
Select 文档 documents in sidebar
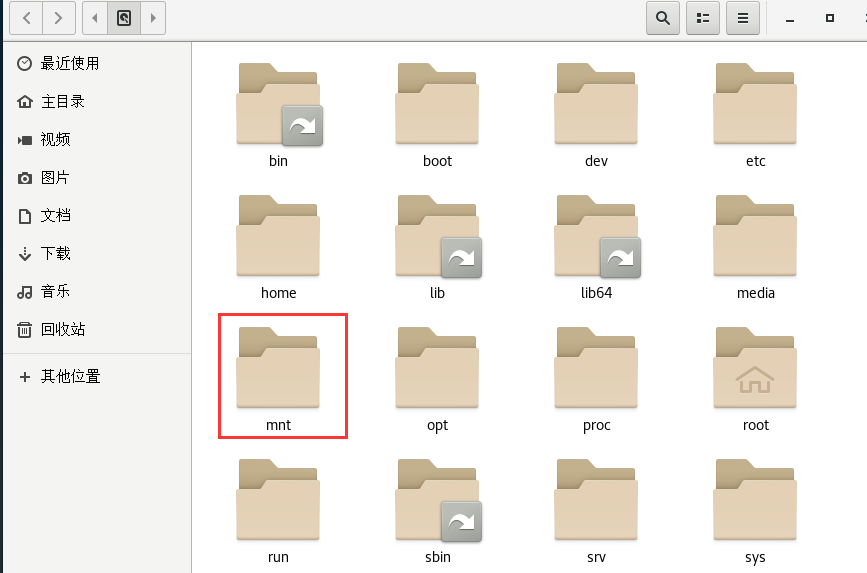coord(54,215)
